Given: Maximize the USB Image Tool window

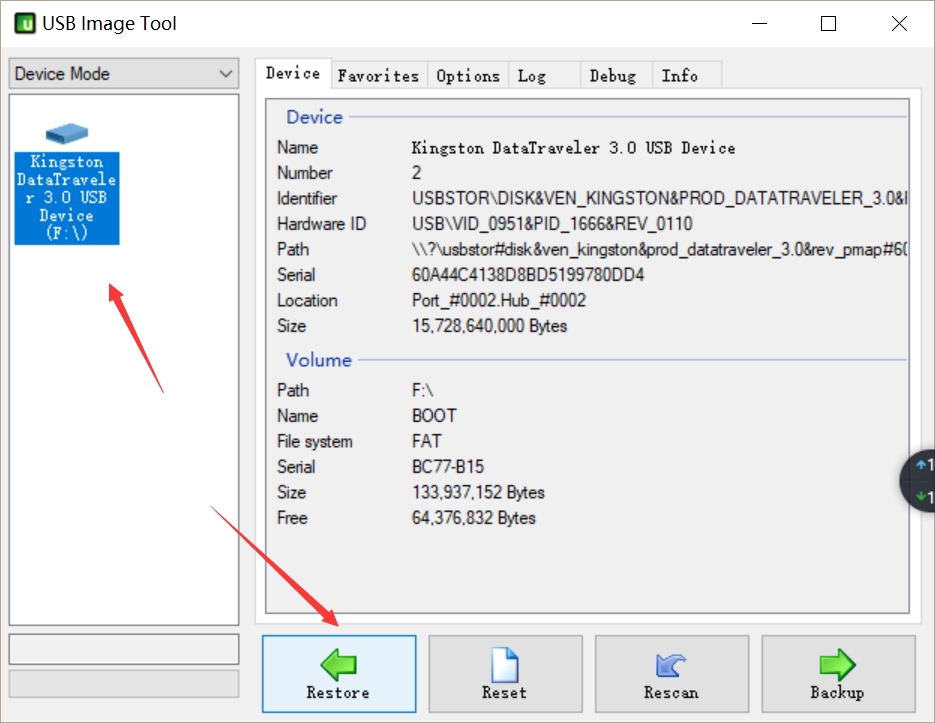Looking at the screenshot, I should [828, 24].
